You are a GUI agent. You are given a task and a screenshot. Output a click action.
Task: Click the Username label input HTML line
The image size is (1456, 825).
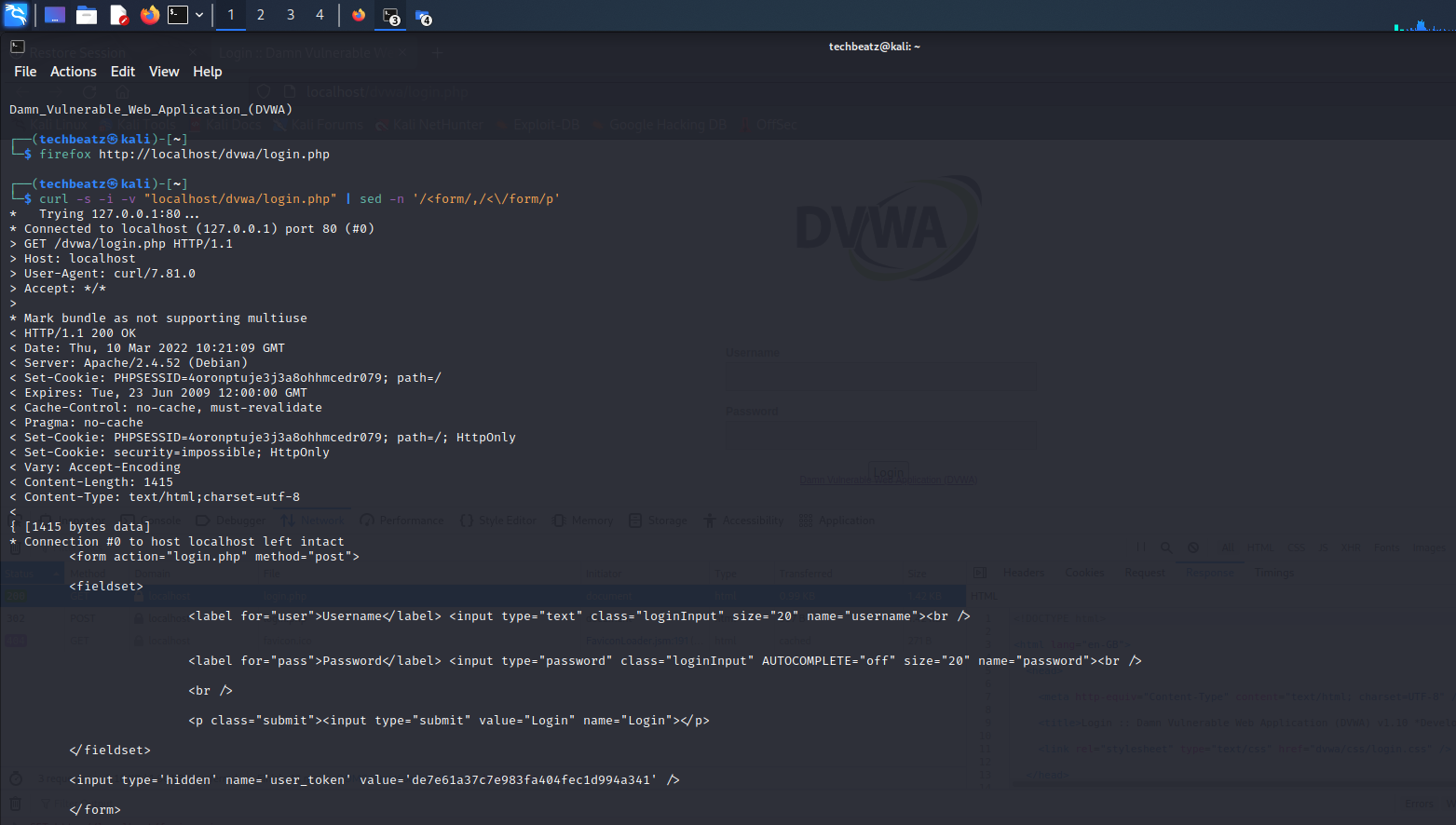[579, 616]
